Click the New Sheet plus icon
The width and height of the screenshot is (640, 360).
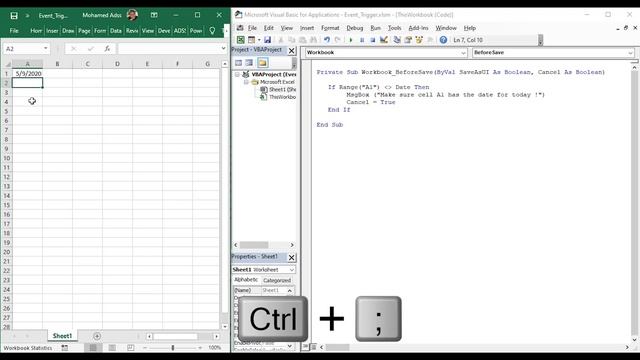(x=97, y=336)
